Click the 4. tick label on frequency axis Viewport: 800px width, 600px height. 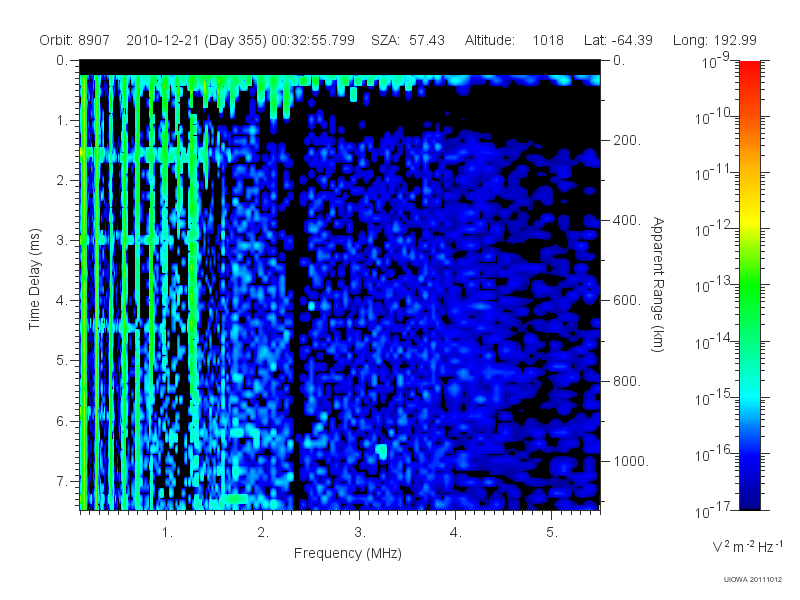[455, 532]
